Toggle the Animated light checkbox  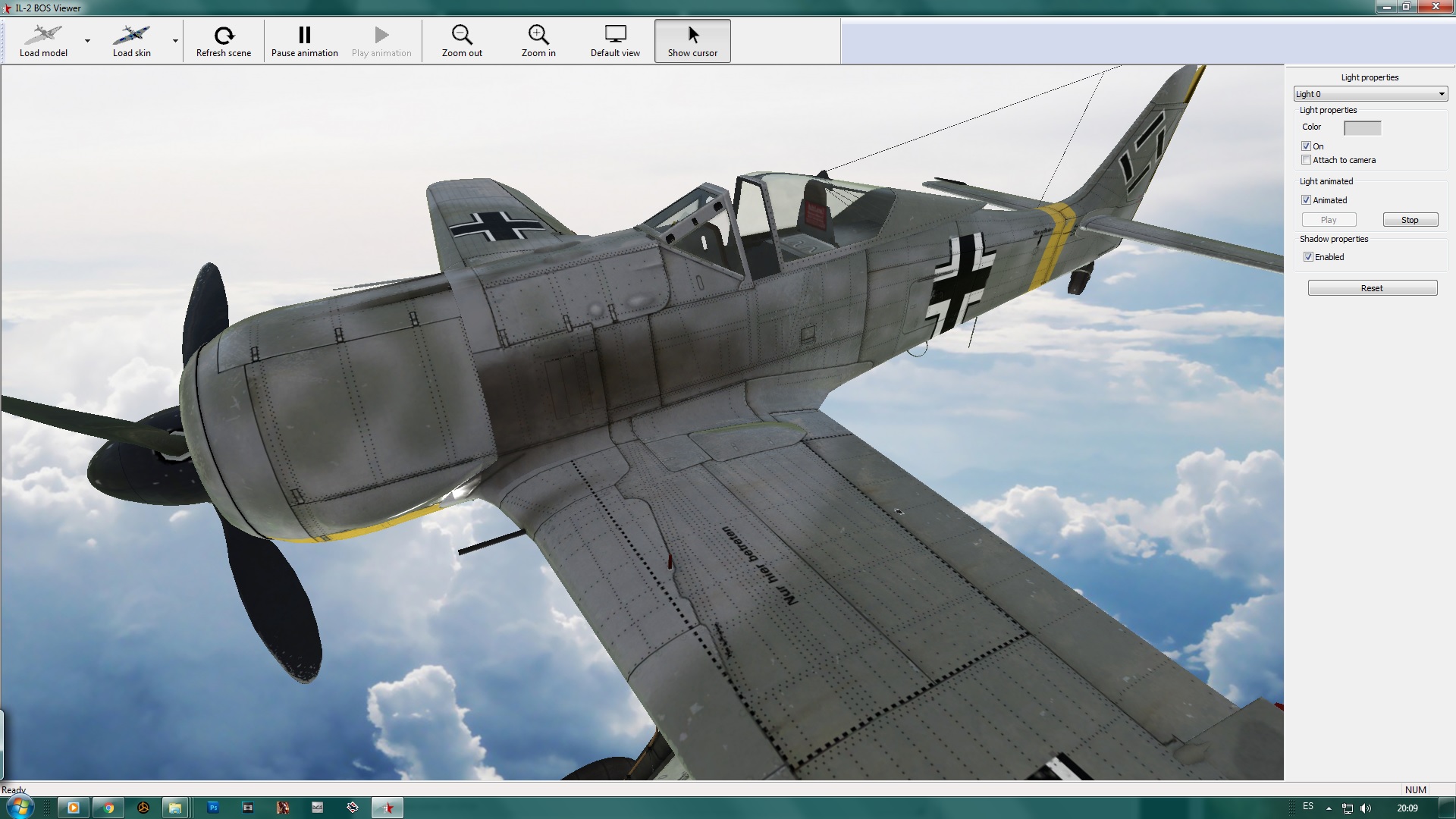(1306, 200)
